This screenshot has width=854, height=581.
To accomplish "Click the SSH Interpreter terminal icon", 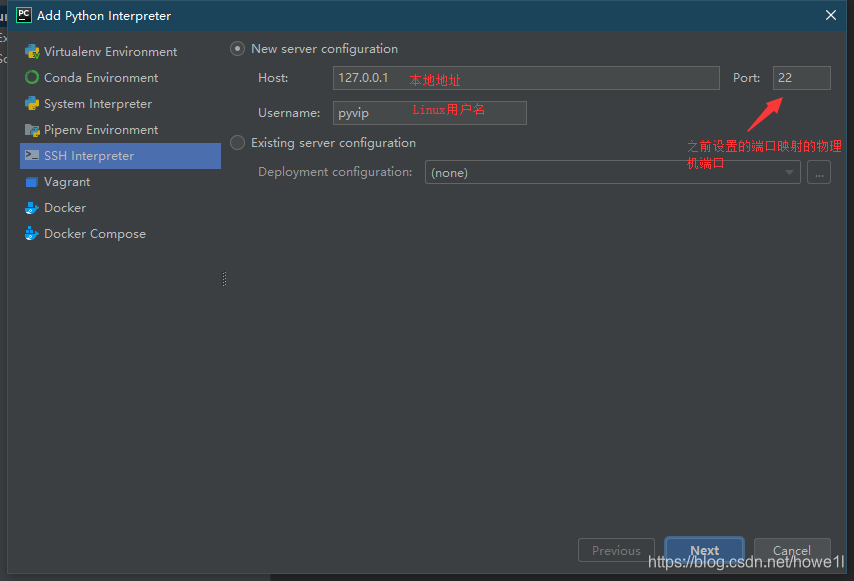I will 32,156.
